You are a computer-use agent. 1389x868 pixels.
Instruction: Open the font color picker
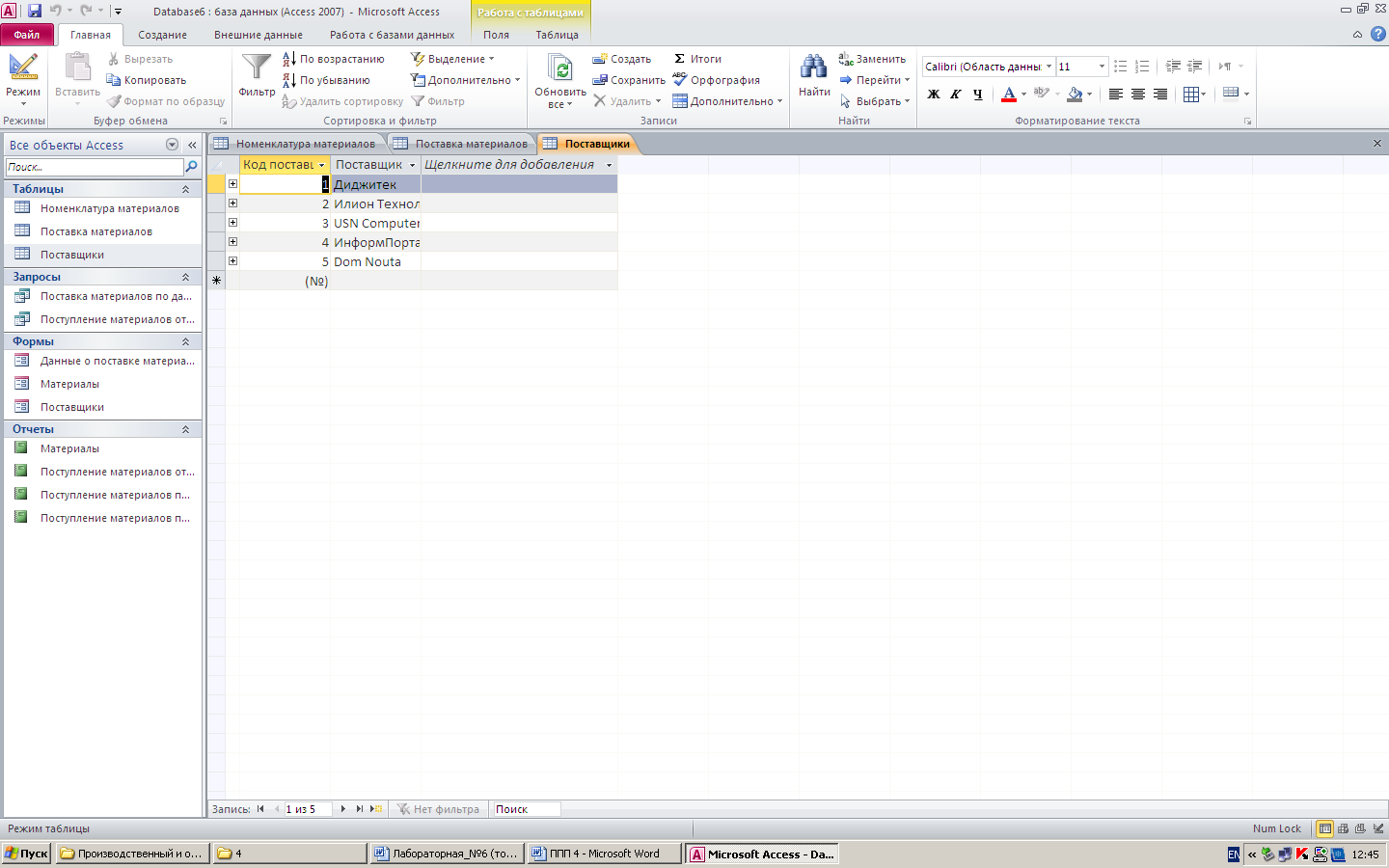1014,94
